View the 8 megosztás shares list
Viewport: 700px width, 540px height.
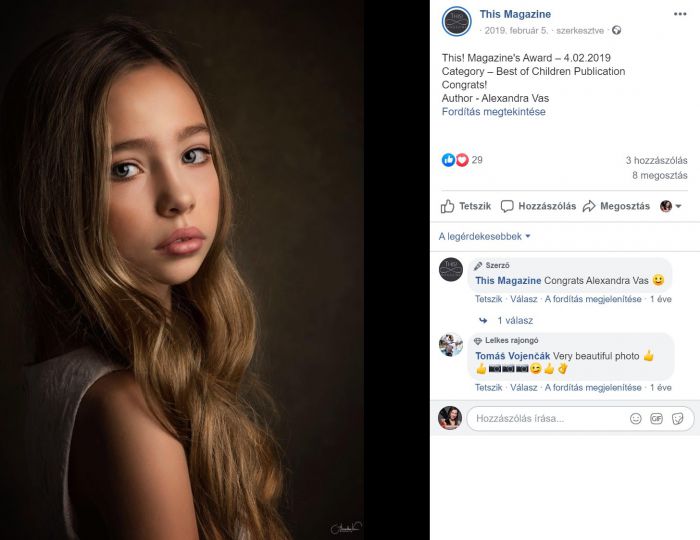click(x=659, y=175)
